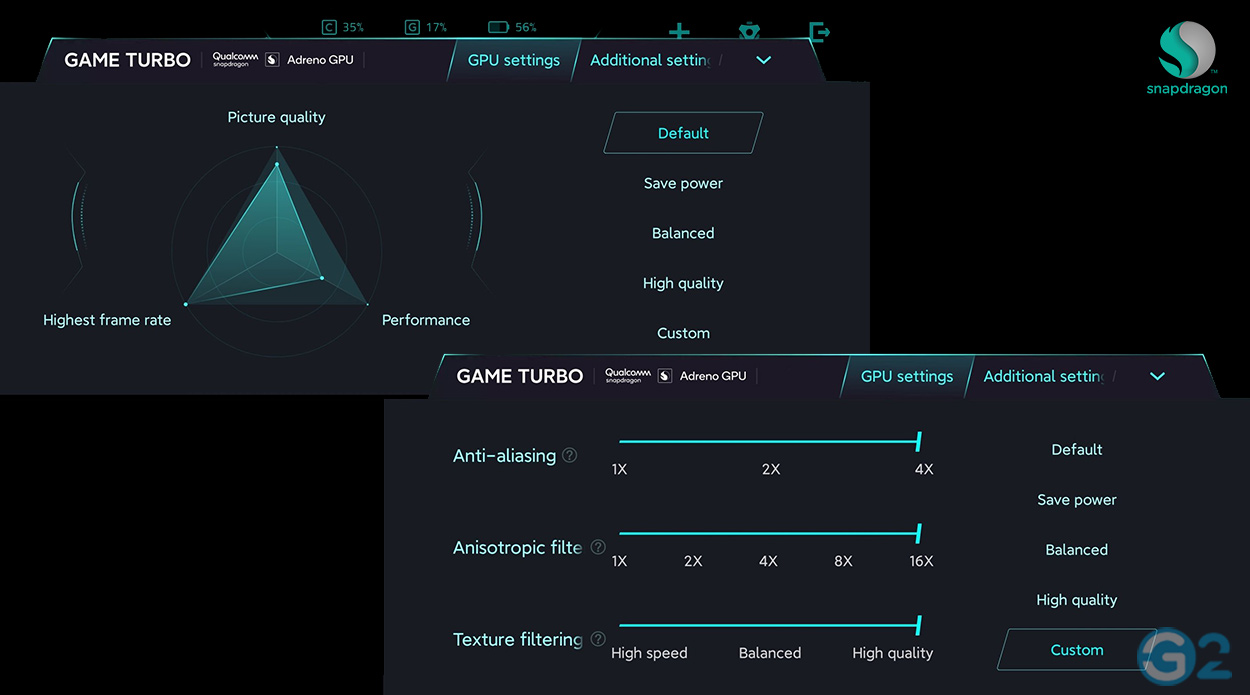Open the help icon next to Anti-aliasing

click(570, 455)
